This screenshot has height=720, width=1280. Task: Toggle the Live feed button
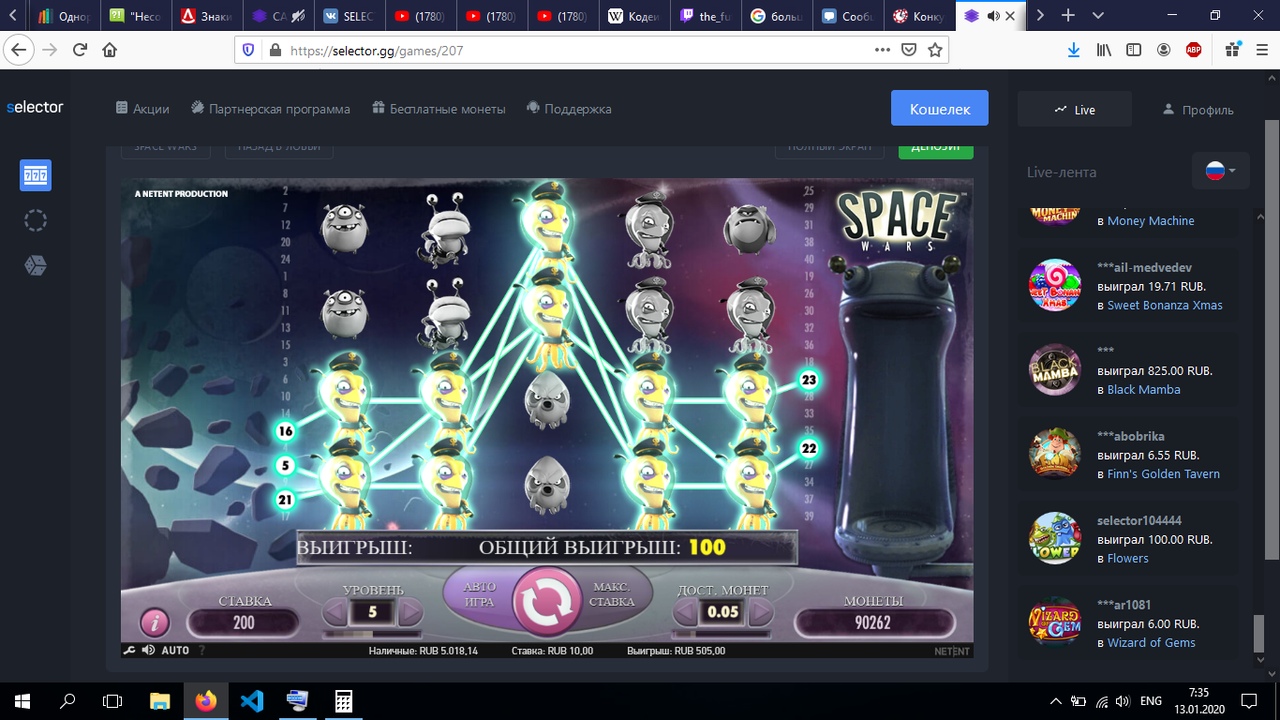coord(1075,109)
